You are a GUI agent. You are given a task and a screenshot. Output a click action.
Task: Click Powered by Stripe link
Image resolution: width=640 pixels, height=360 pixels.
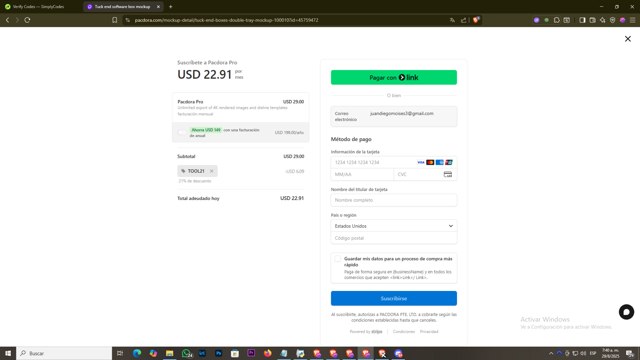point(366,331)
